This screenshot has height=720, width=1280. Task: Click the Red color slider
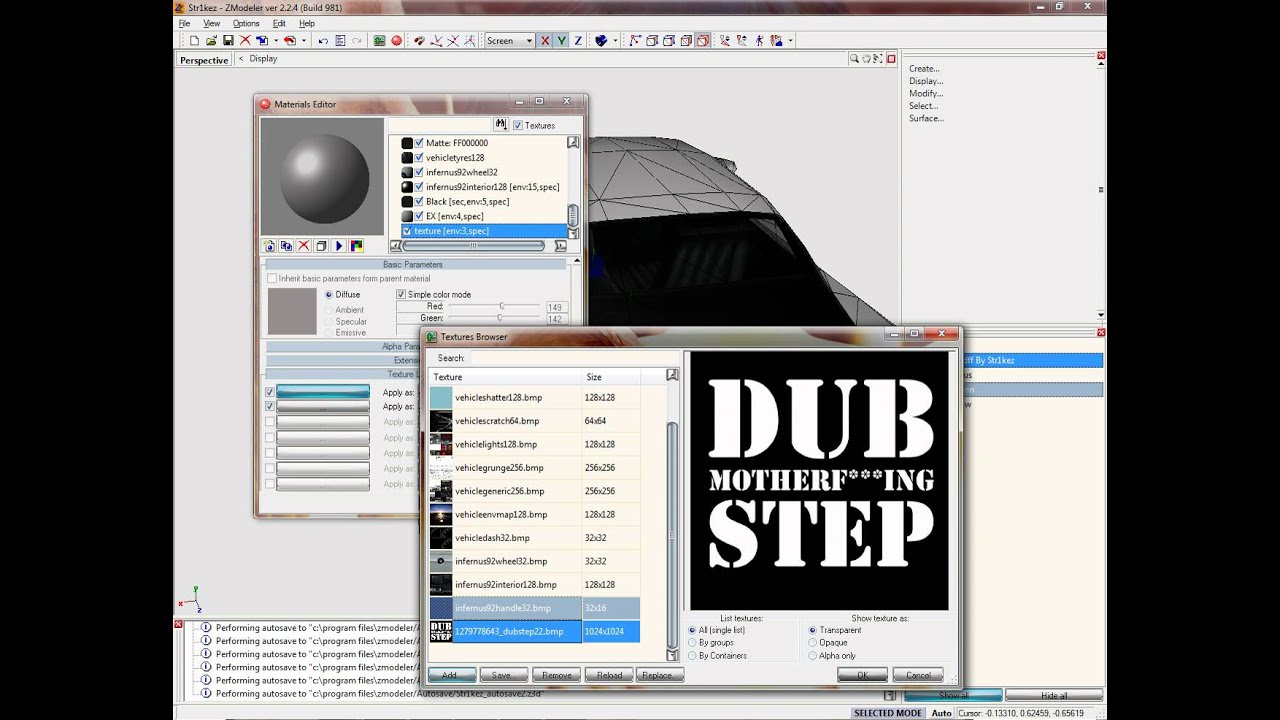point(495,306)
